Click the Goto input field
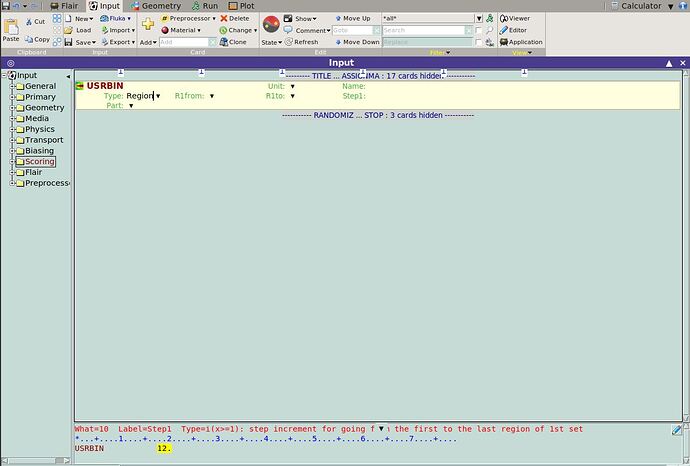 (x=352, y=30)
